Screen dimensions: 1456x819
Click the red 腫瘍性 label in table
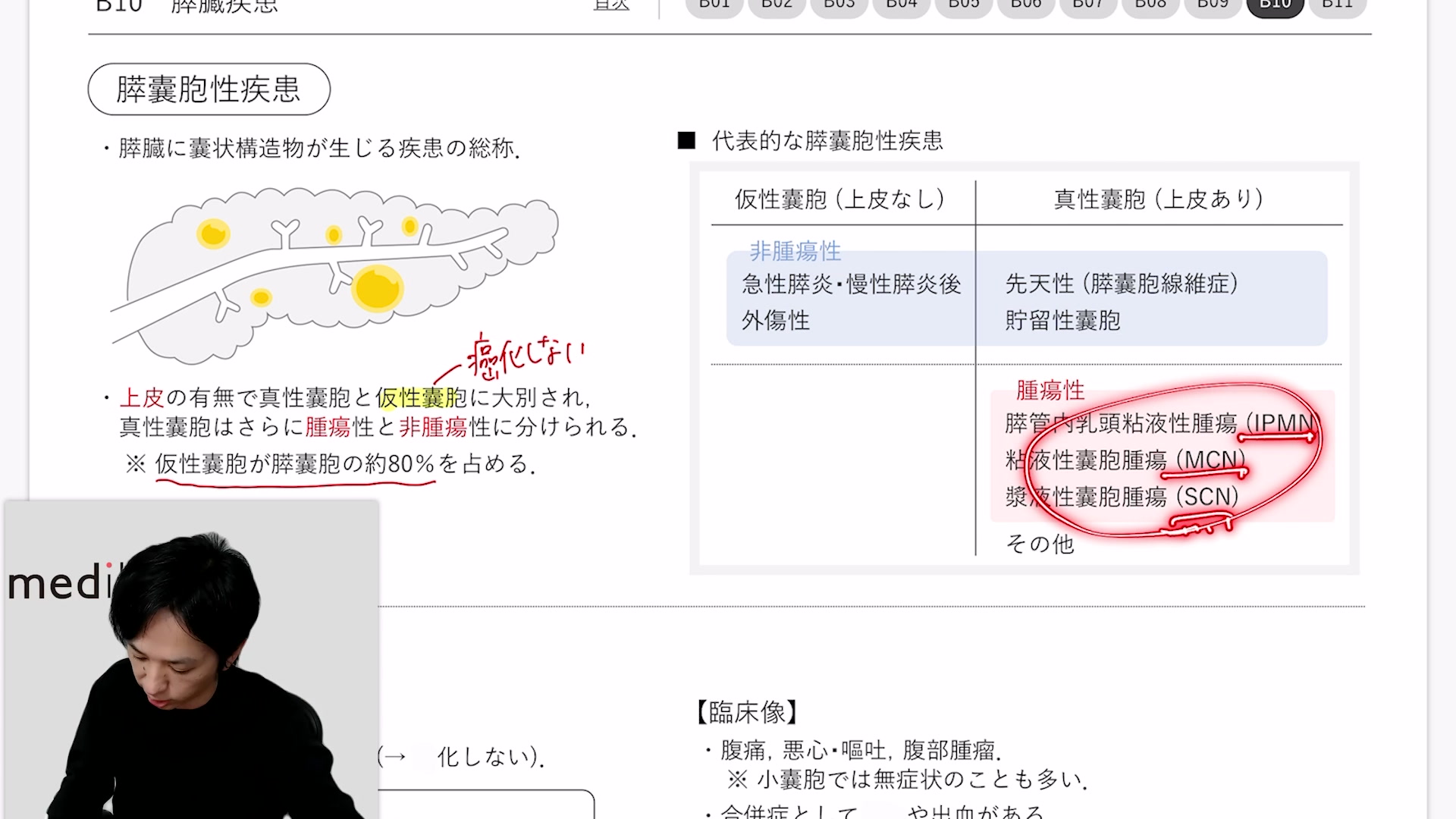[x=1050, y=391]
